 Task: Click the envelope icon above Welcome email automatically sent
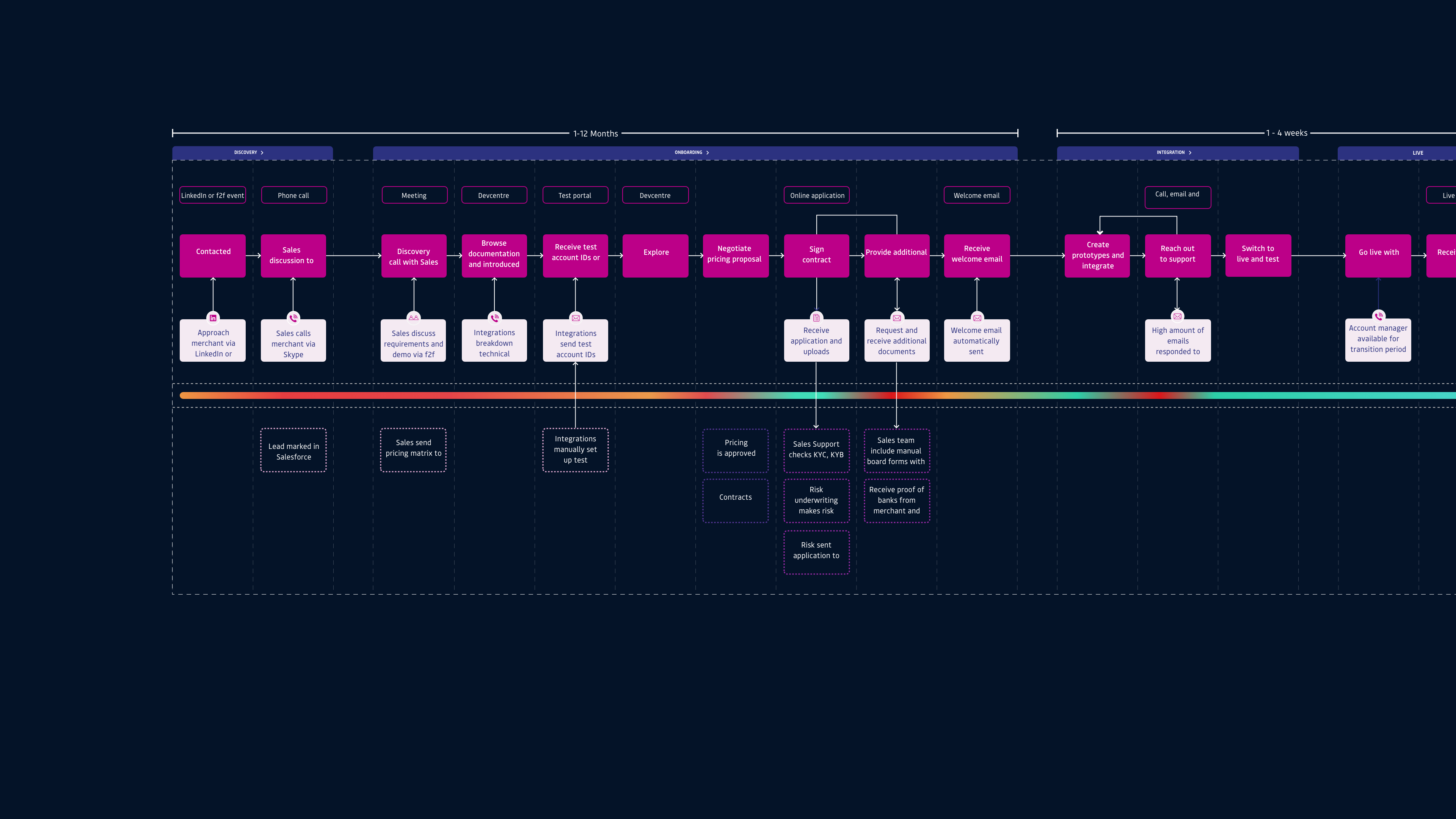click(x=977, y=318)
